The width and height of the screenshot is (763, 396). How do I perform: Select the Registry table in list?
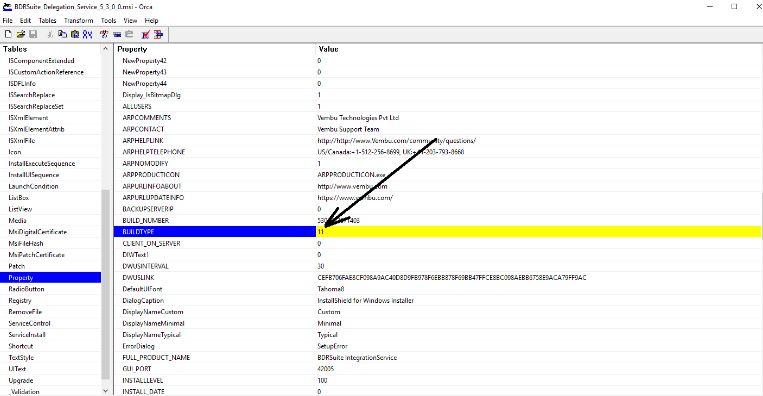click(19, 301)
